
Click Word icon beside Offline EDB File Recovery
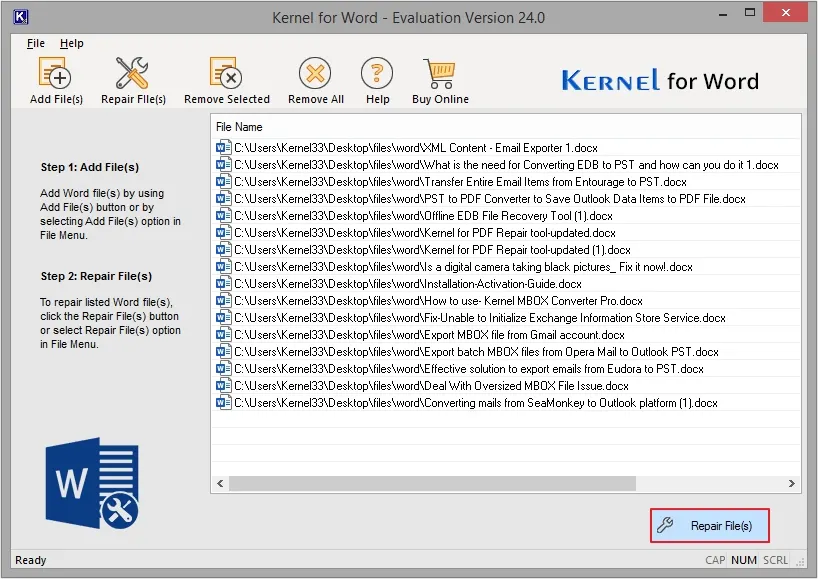pyautogui.click(x=223, y=216)
